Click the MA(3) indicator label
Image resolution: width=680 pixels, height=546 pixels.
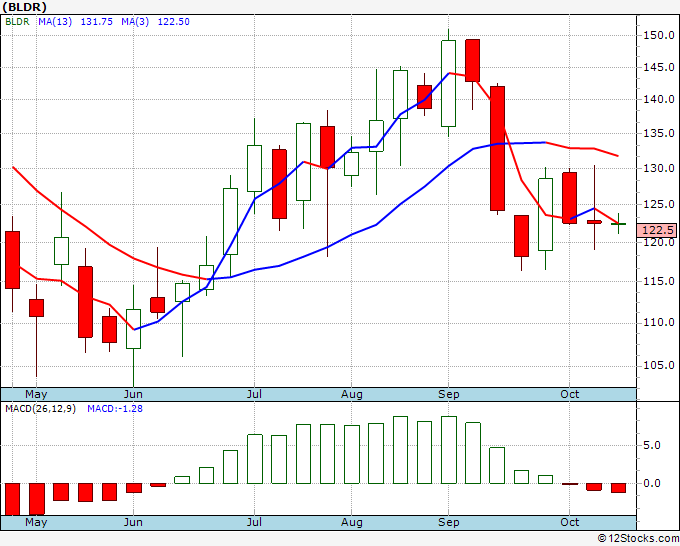coord(135,22)
